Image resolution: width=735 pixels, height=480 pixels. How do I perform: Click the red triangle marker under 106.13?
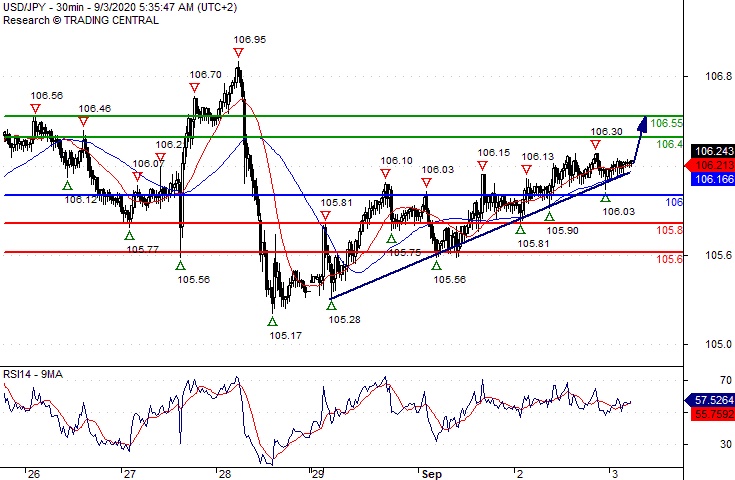(x=526, y=170)
